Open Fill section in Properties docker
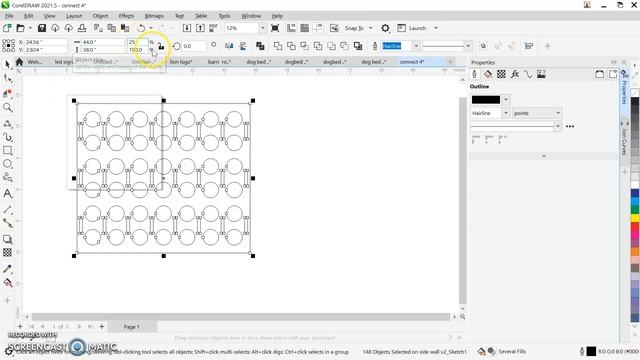640x360 pixels. coord(487,74)
